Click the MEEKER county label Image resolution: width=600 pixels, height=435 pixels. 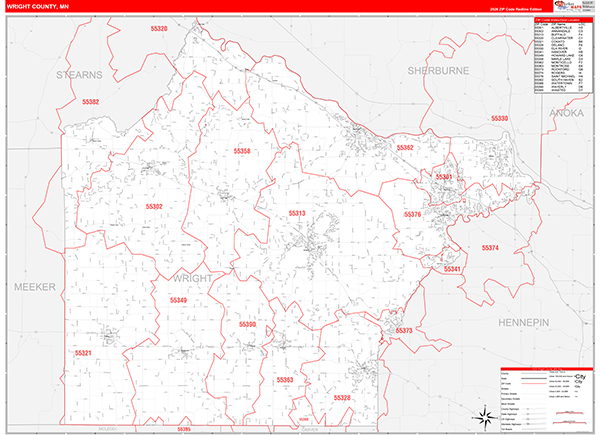[x=35, y=287]
